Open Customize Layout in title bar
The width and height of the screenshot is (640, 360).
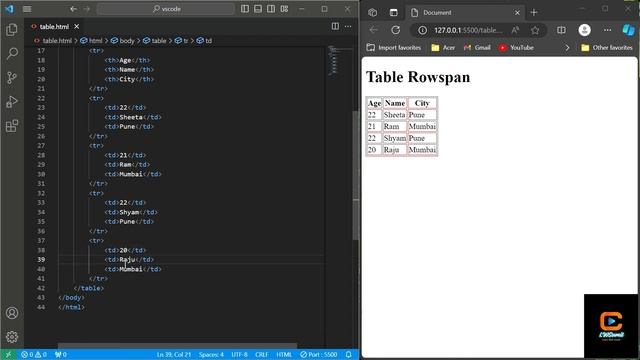pyautogui.click(x=284, y=9)
